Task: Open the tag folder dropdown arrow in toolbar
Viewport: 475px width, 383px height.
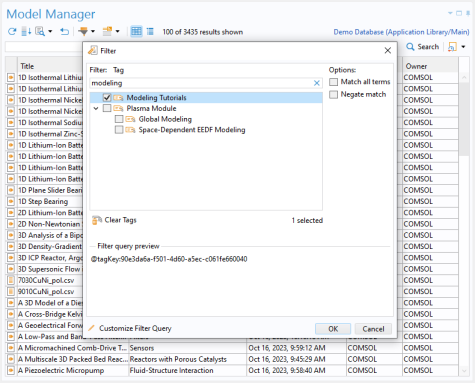Action: coord(117,32)
